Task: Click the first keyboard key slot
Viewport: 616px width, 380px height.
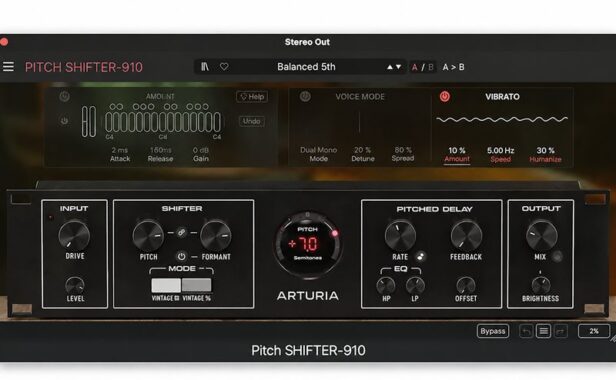Action: point(108,122)
